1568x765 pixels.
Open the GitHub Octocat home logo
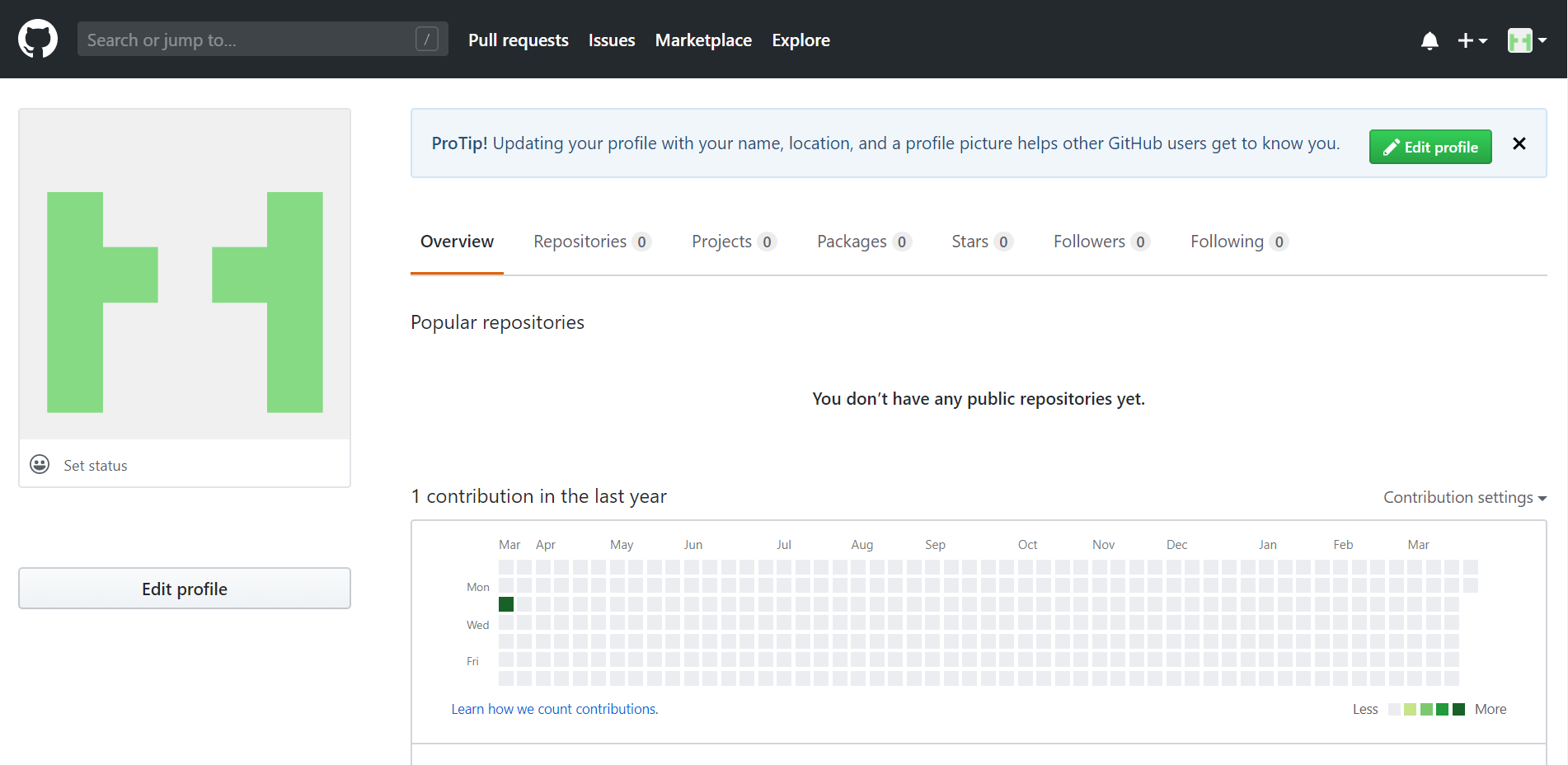pos(38,39)
